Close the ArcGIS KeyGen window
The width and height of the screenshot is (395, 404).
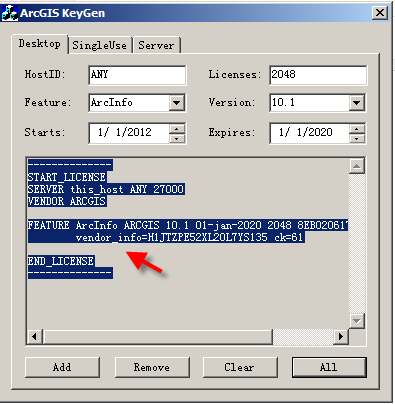[x=380, y=13]
